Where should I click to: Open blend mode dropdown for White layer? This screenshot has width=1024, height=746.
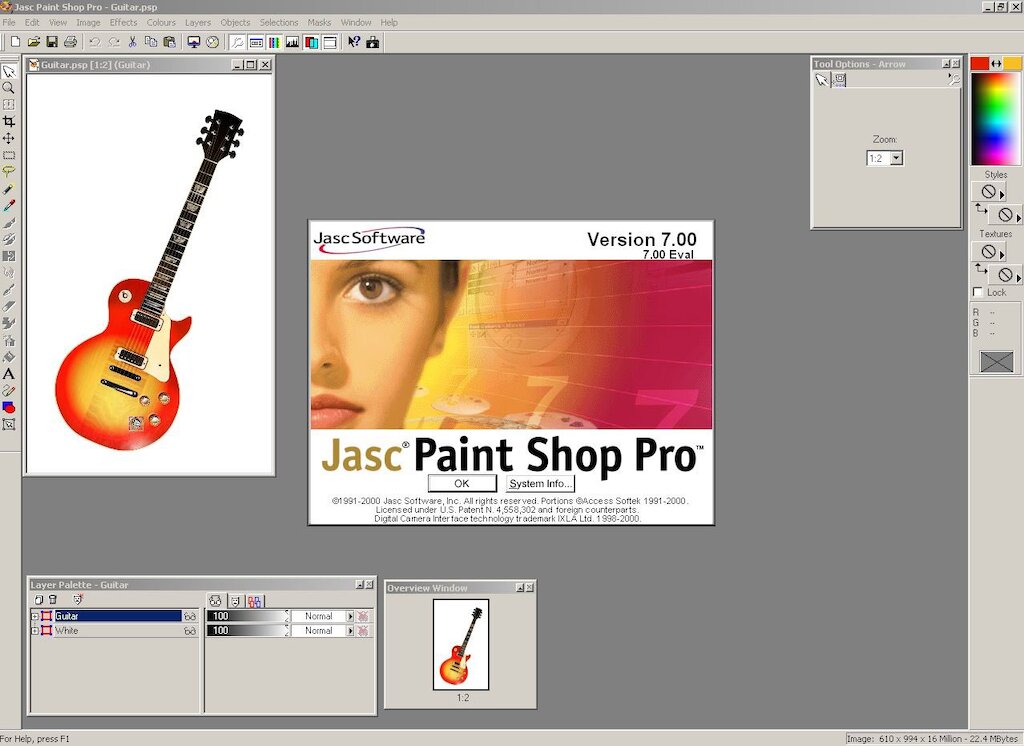pos(350,631)
